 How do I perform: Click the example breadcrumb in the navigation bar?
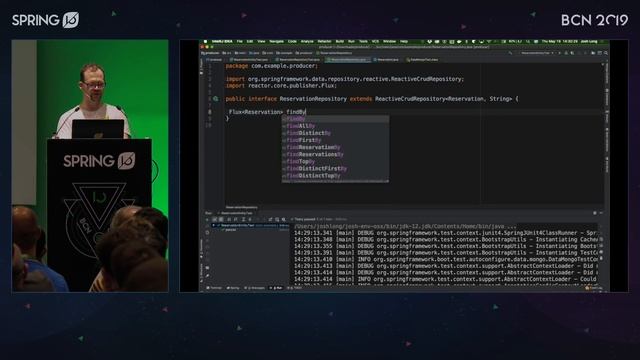[284, 53]
